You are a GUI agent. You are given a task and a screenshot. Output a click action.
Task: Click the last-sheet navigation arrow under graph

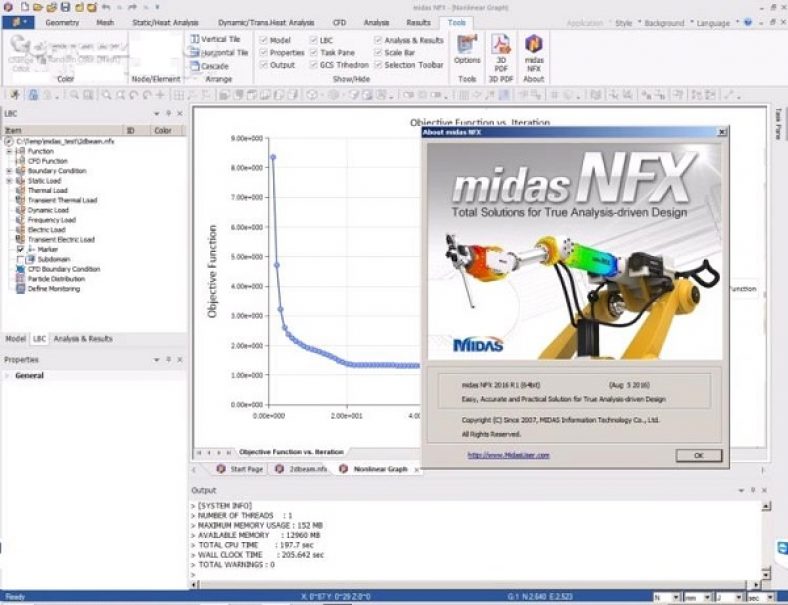coord(229,452)
